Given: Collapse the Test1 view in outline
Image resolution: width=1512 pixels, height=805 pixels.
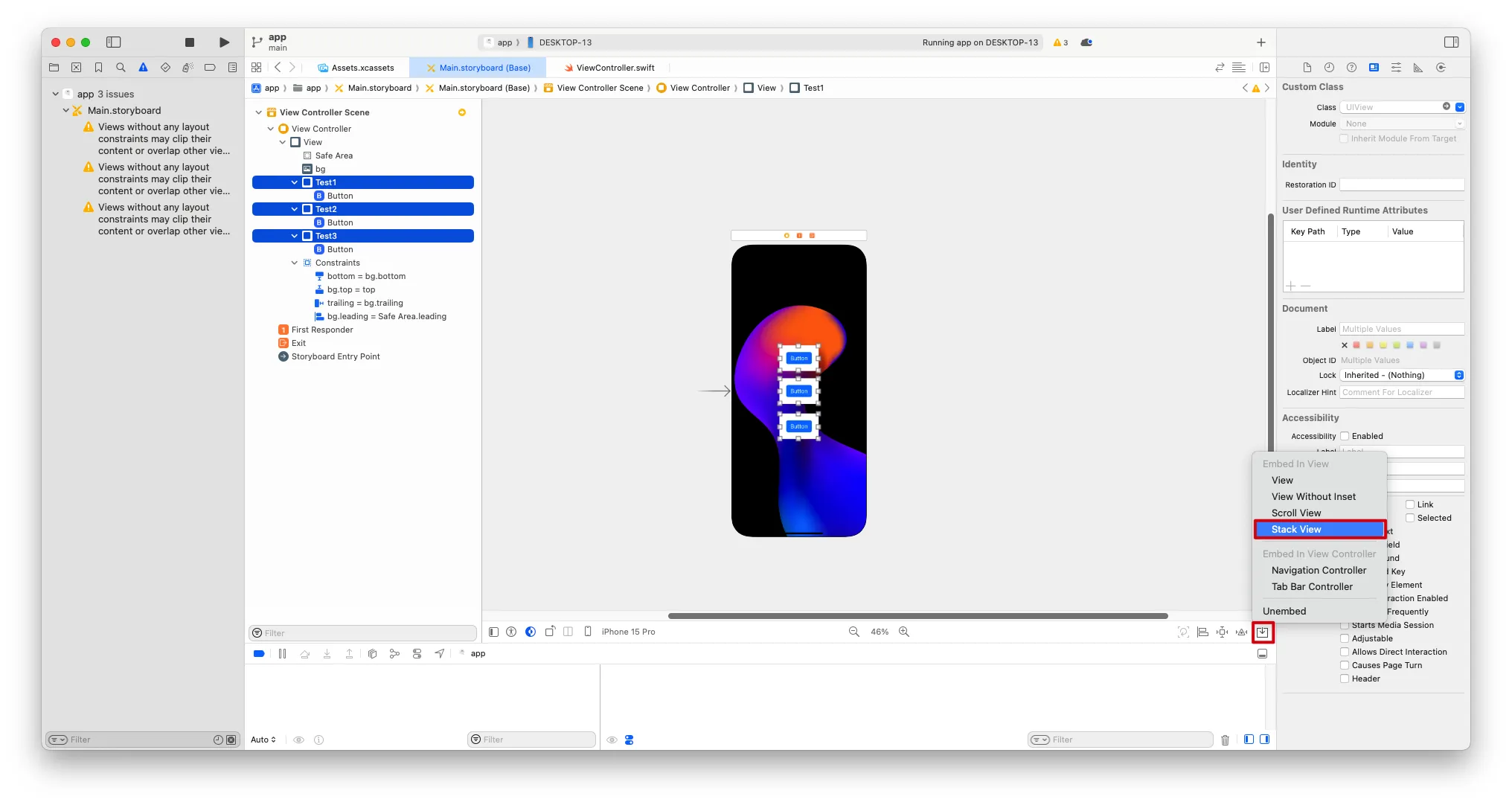Looking at the screenshot, I should coord(295,182).
